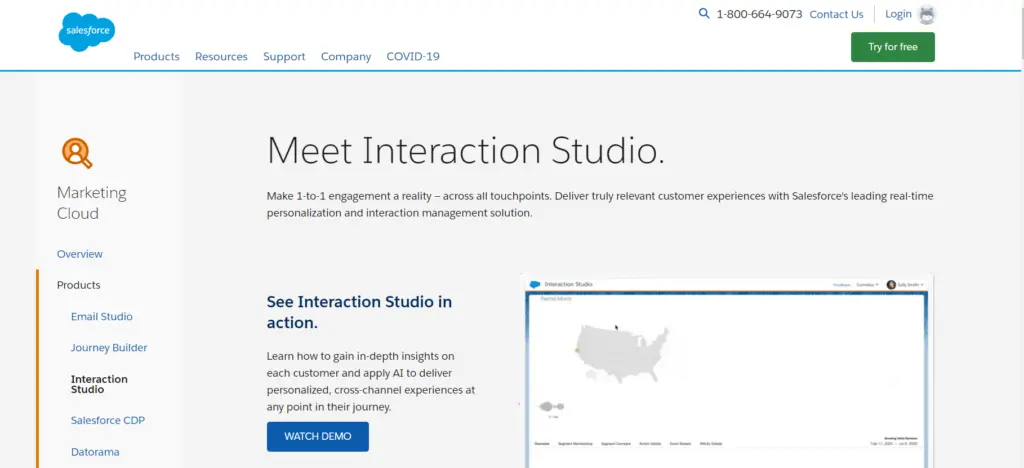Select Overview in the sidebar

[x=80, y=254]
